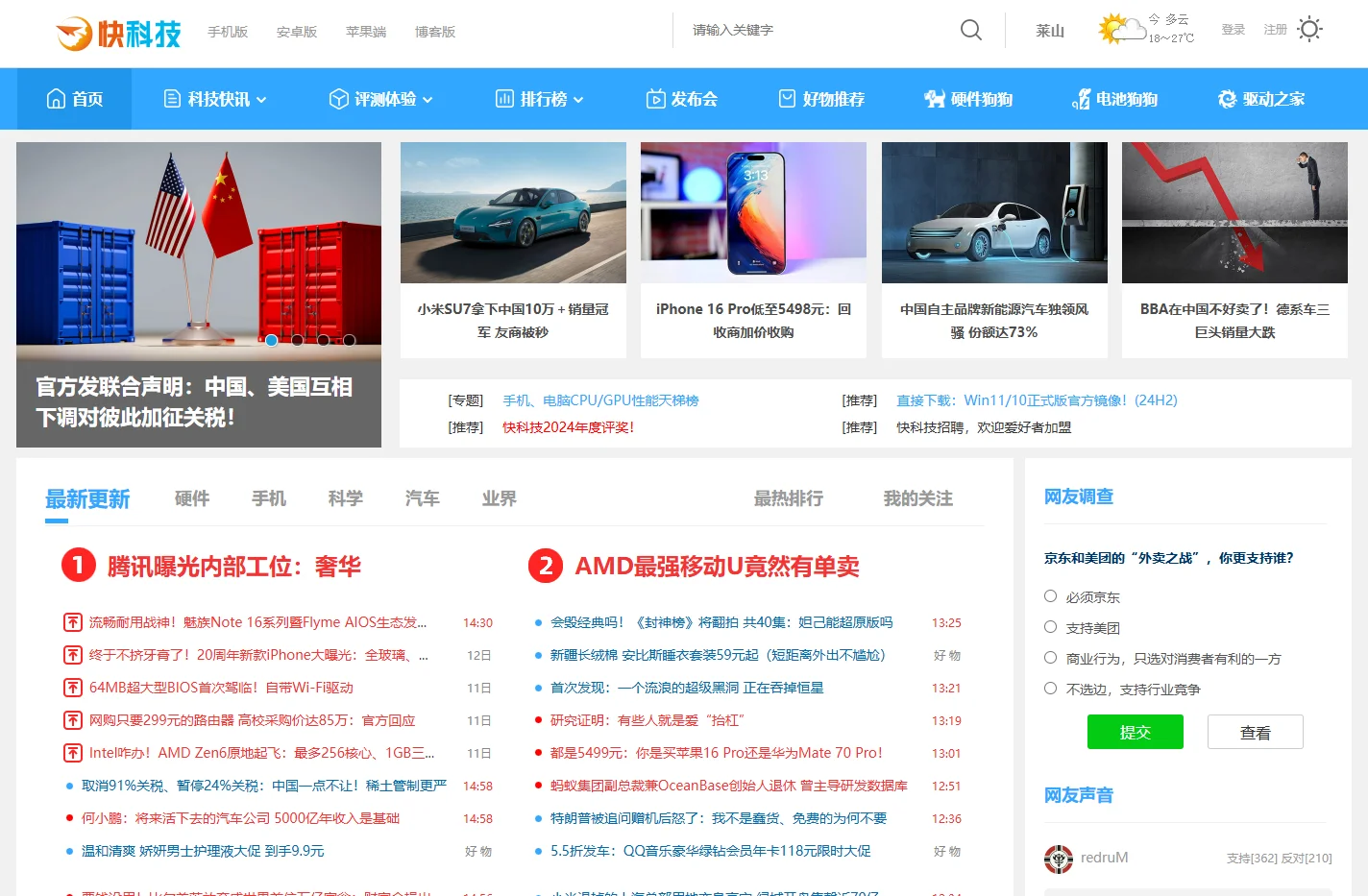Click the pin icon beside 网购只要299元 headline

[72, 720]
